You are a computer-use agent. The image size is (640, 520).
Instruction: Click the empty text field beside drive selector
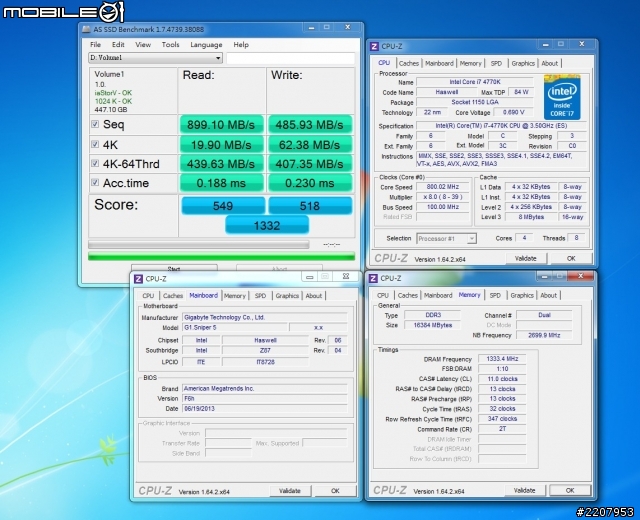(x=291, y=58)
